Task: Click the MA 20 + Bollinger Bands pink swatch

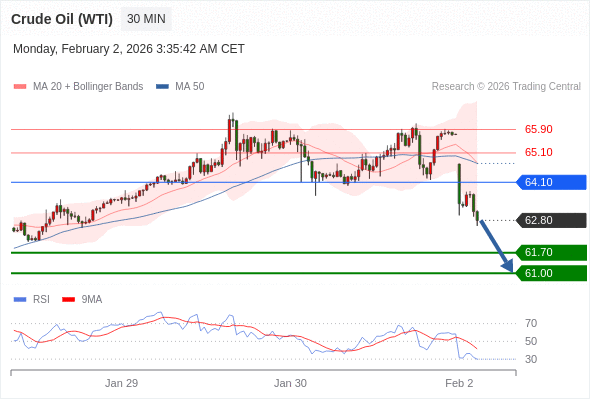Action: coord(20,87)
